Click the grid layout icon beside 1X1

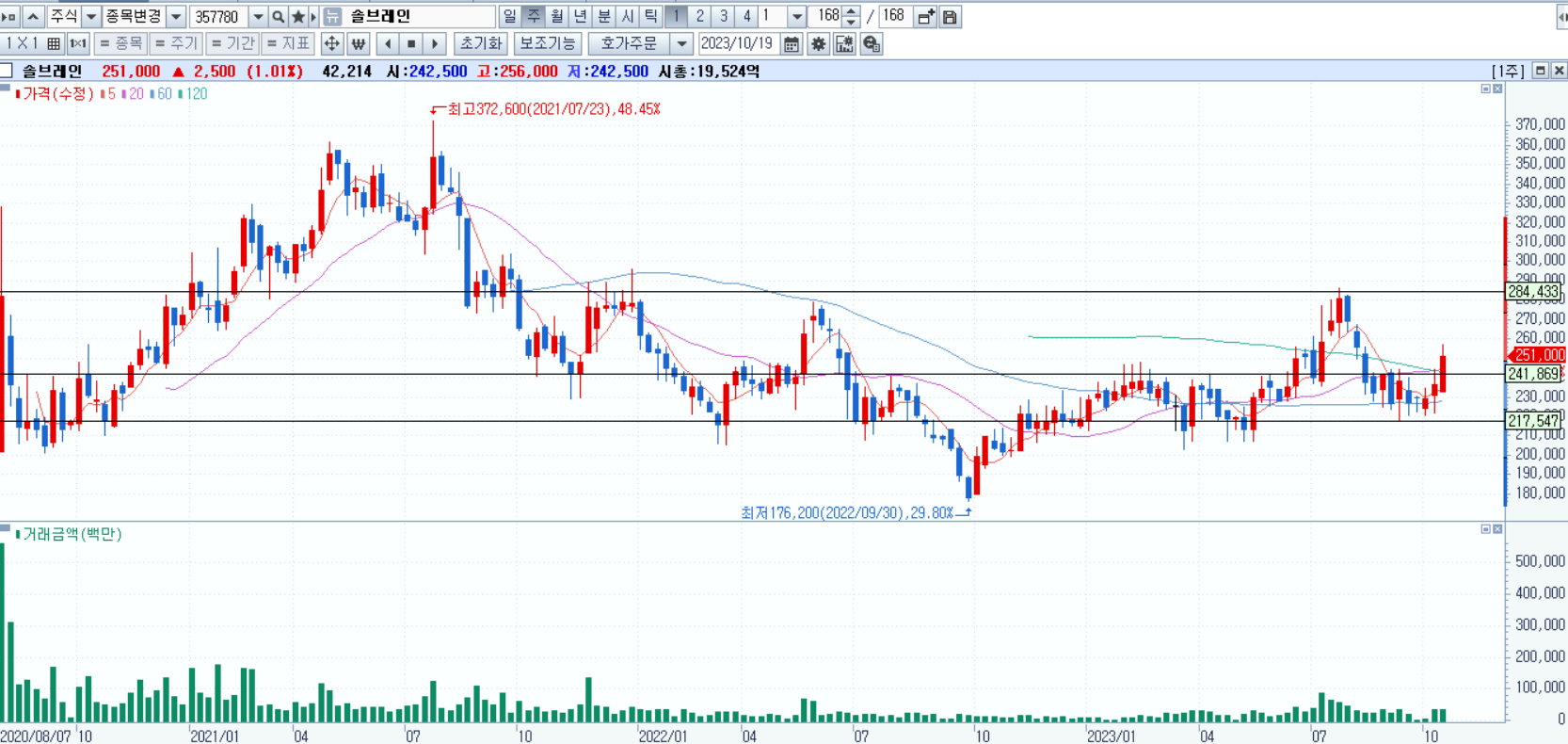tap(54, 43)
